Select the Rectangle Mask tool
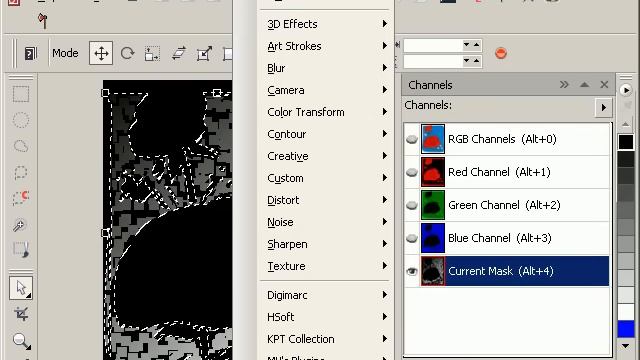The width and height of the screenshot is (640, 360). (x=21, y=94)
